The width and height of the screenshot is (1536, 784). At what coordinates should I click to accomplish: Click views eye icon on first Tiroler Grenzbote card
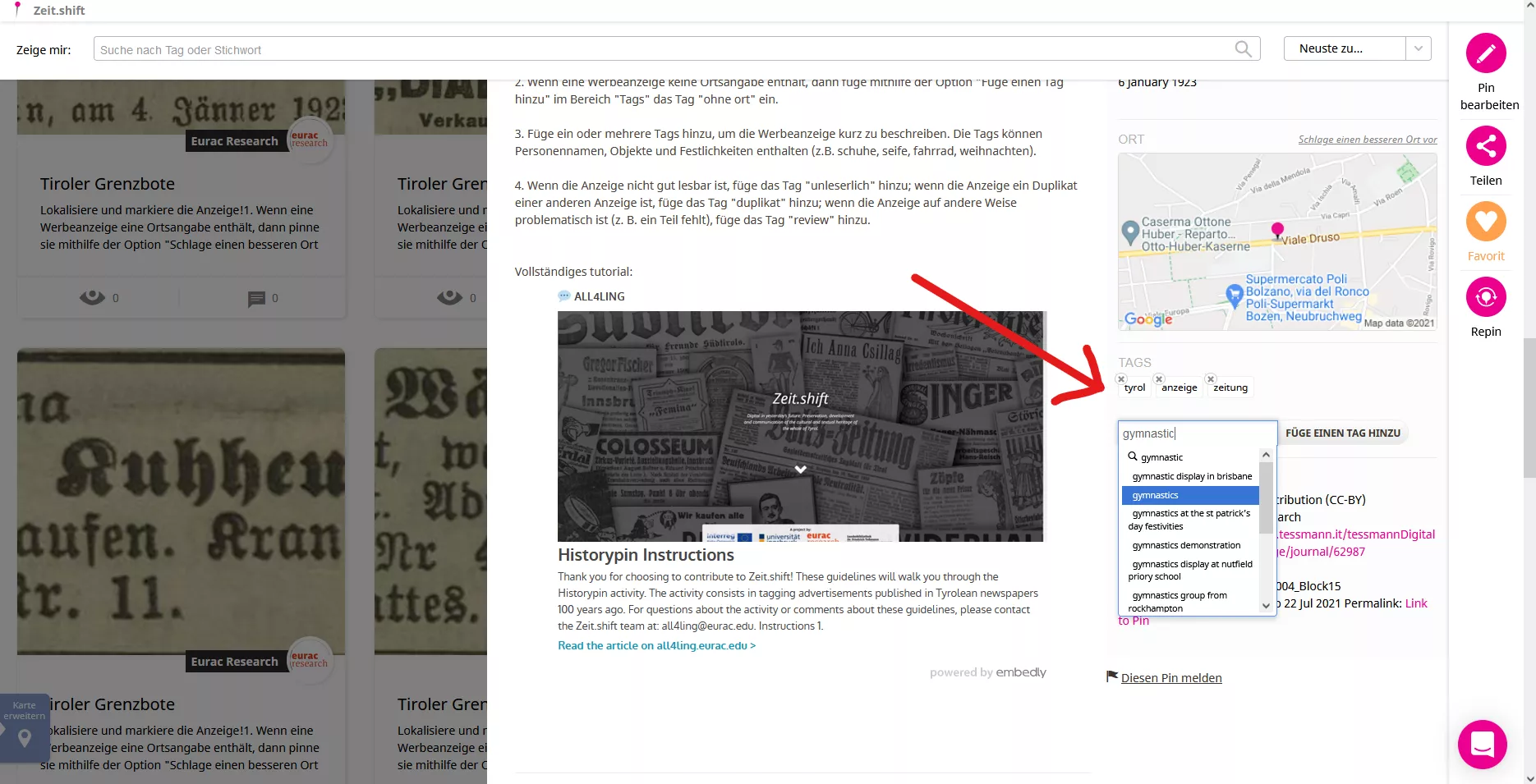[92, 297]
